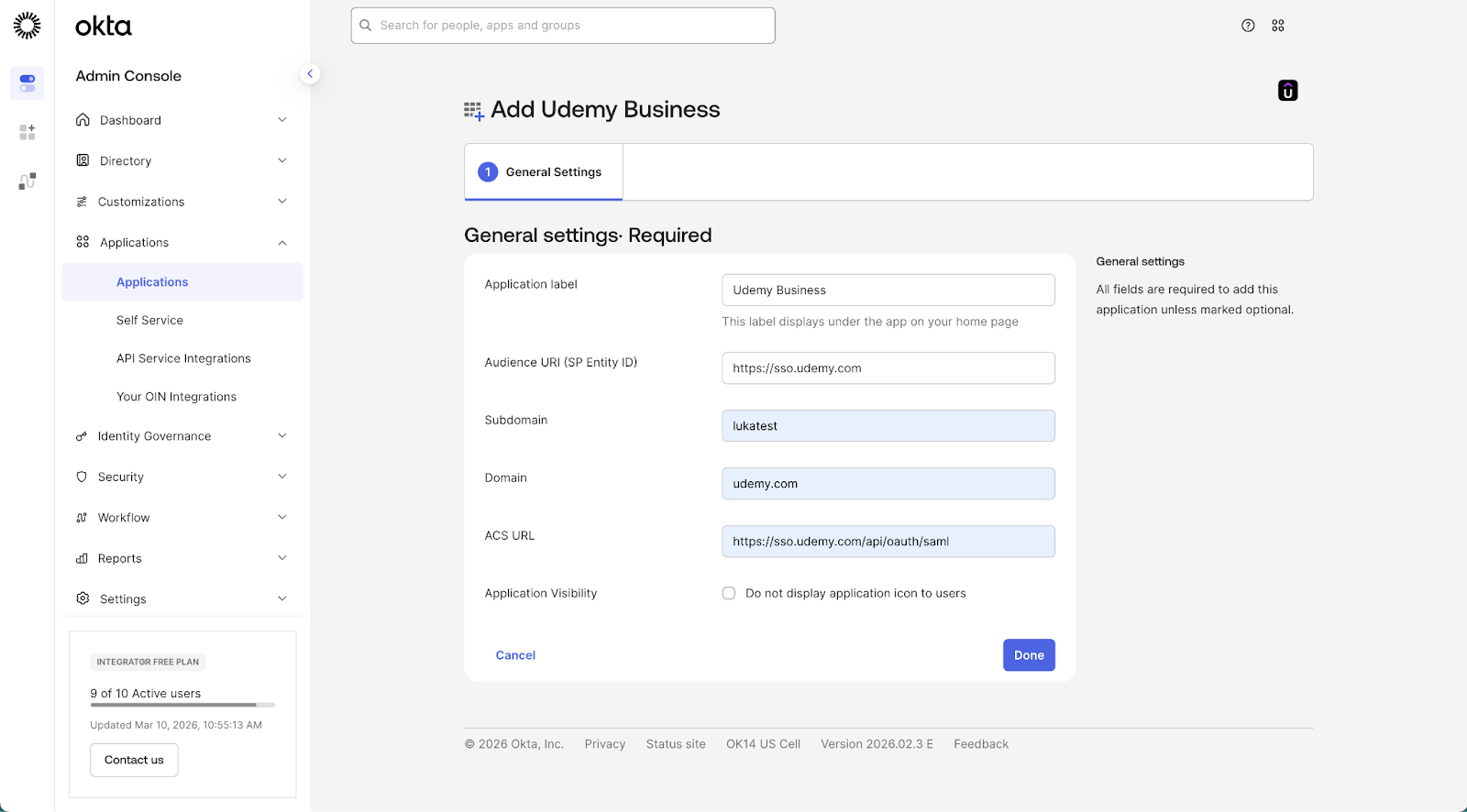Image resolution: width=1467 pixels, height=812 pixels.
Task: Edit the Application label field
Action: 888,291
